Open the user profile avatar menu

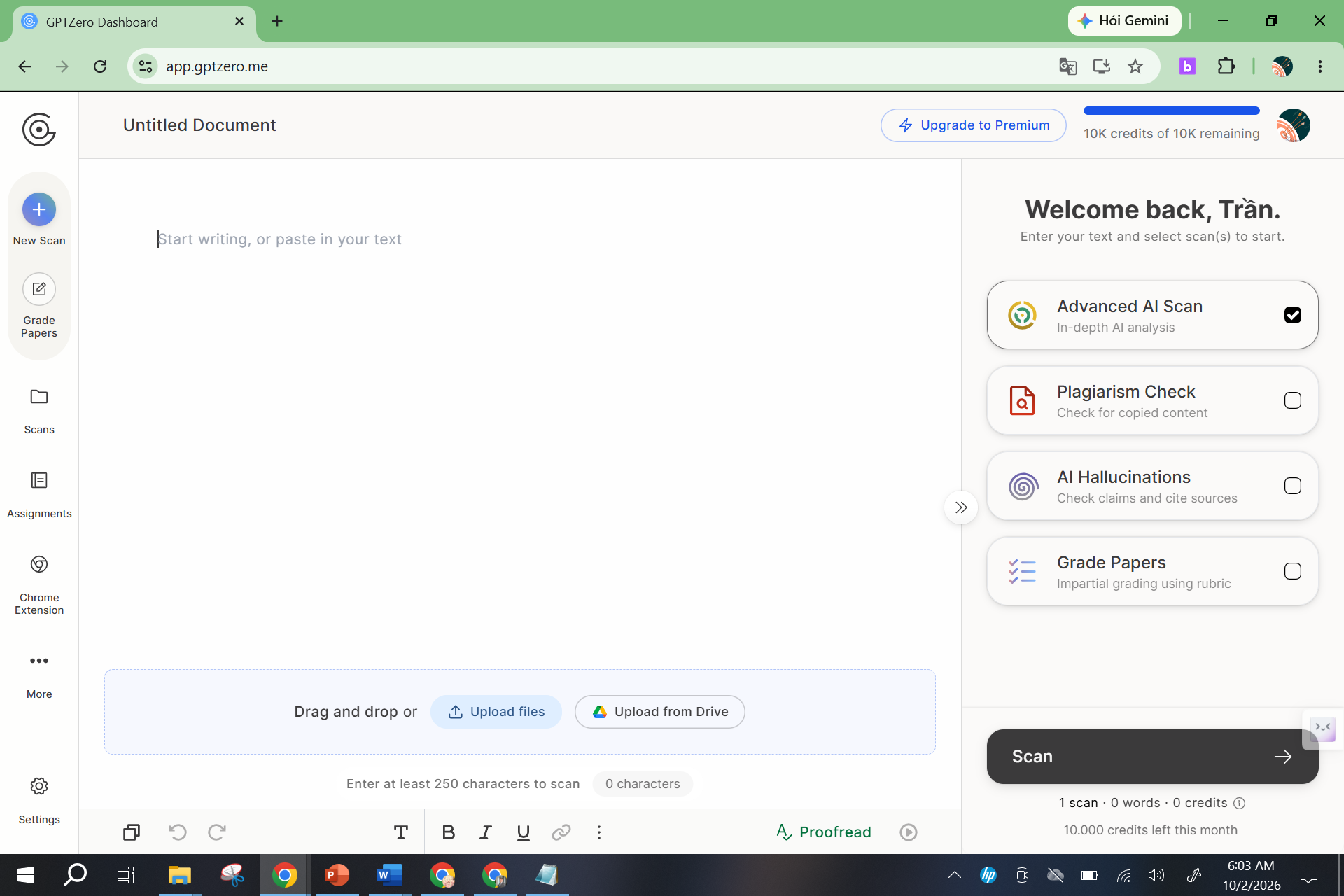pyautogui.click(x=1293, y=125)
